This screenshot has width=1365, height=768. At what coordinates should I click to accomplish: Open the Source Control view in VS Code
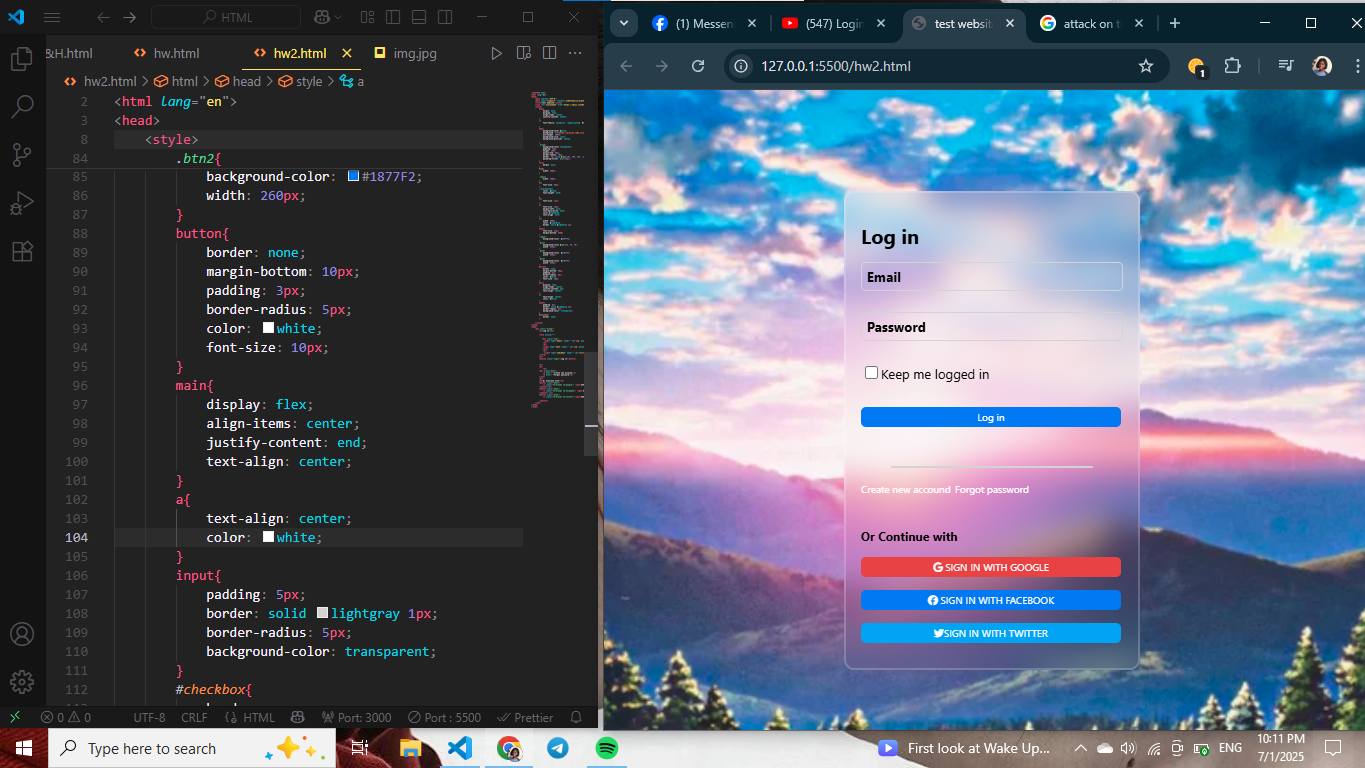click(x=21, y=155)
